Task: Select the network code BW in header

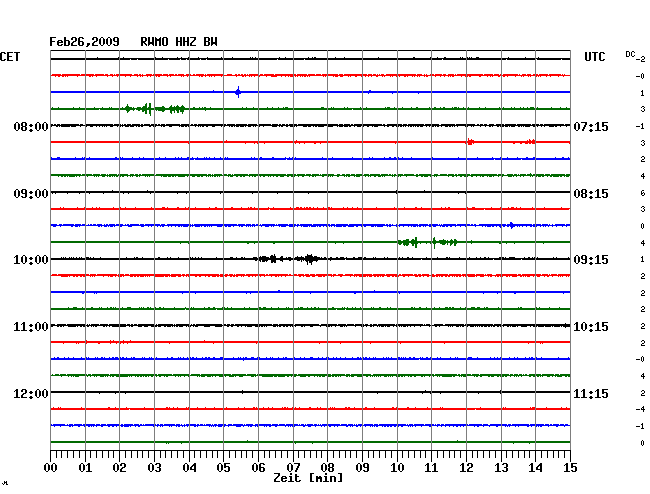Action: pos(210,42)
